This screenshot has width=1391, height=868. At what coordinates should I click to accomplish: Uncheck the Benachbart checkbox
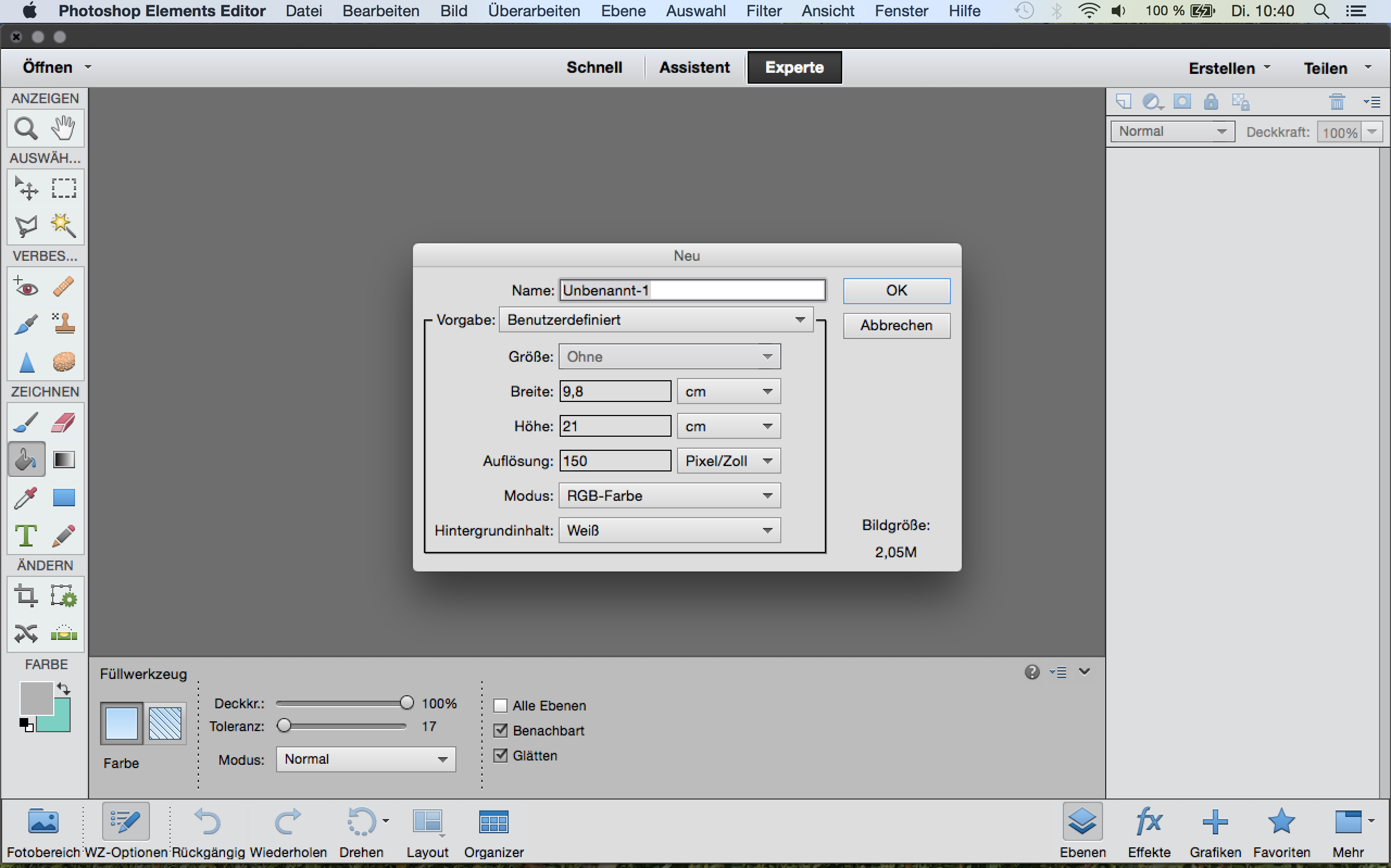tap(500, 730)
